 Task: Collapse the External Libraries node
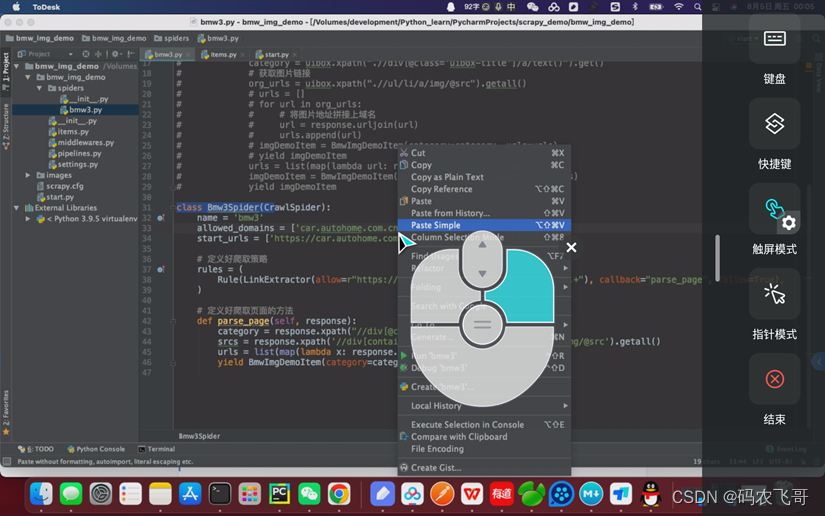tap(16, 208)
